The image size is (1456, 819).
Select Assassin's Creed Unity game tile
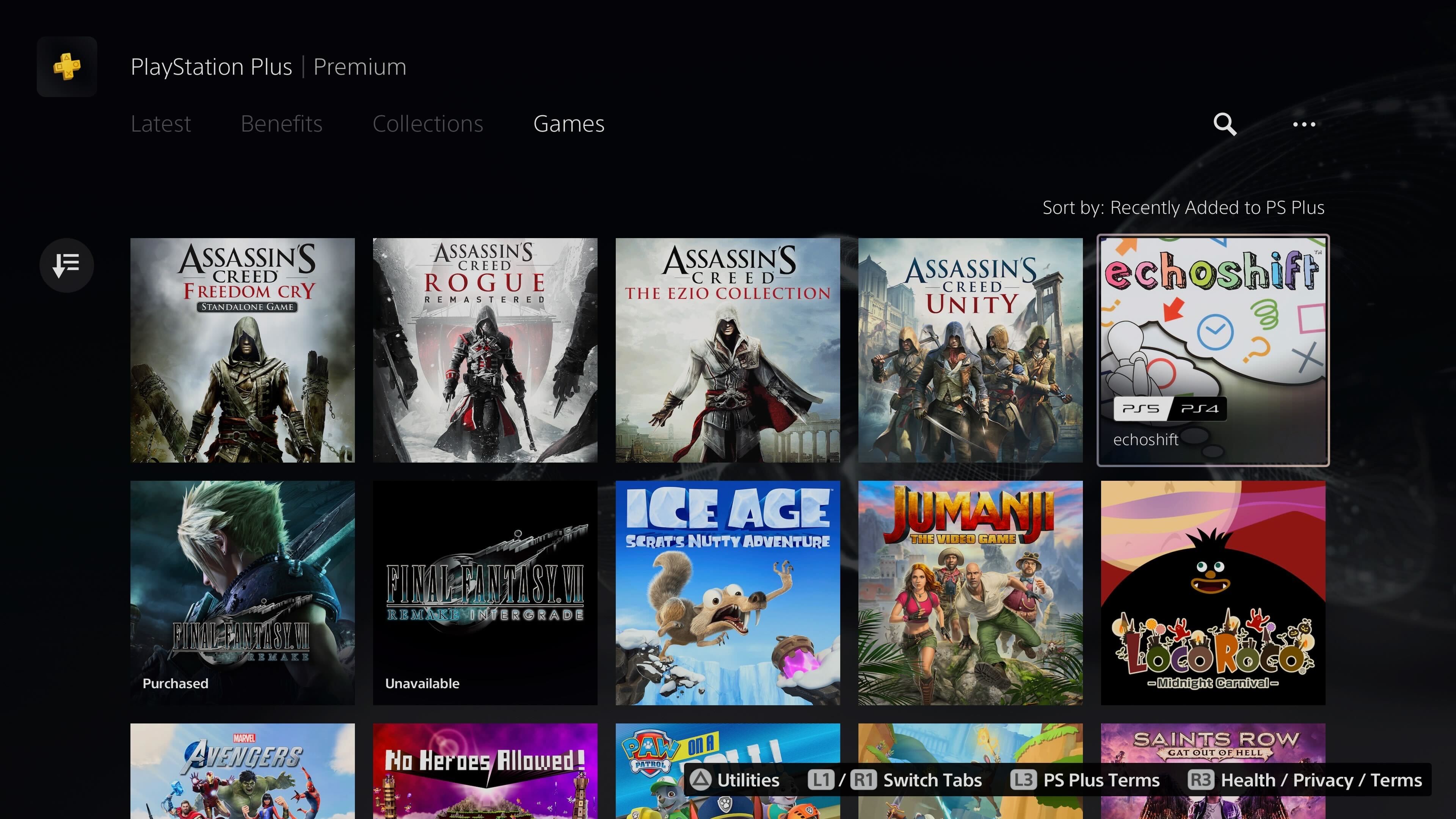(x=970, y=350)
